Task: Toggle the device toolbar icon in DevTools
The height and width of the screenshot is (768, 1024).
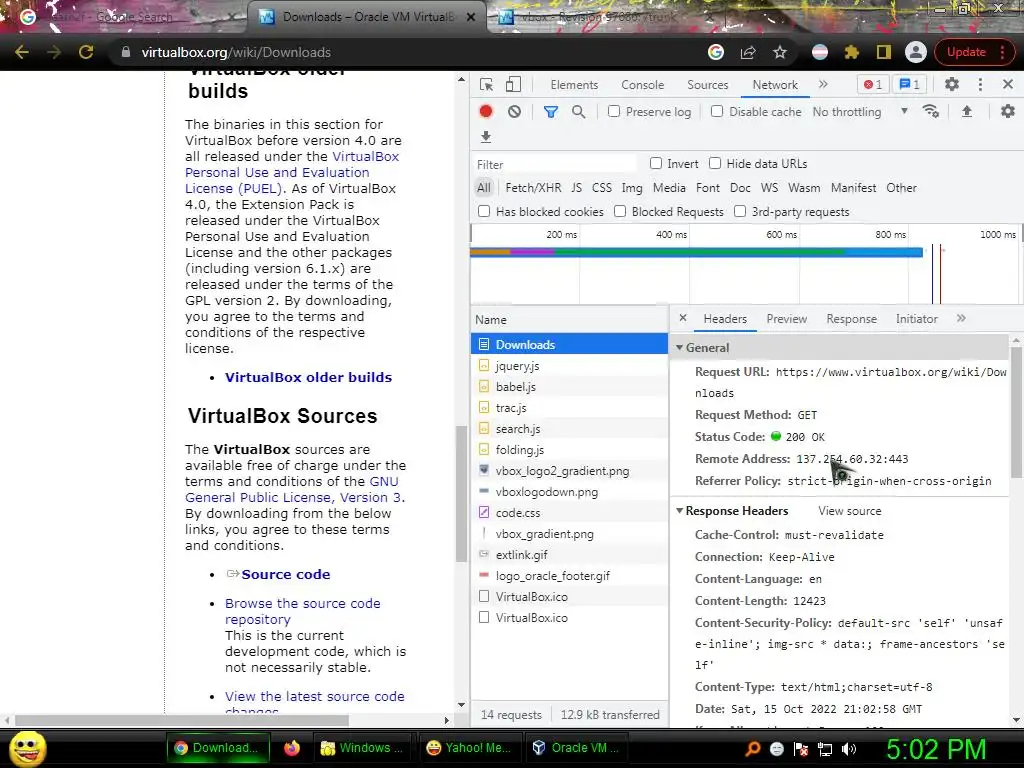Action: (x=513, y=85)
